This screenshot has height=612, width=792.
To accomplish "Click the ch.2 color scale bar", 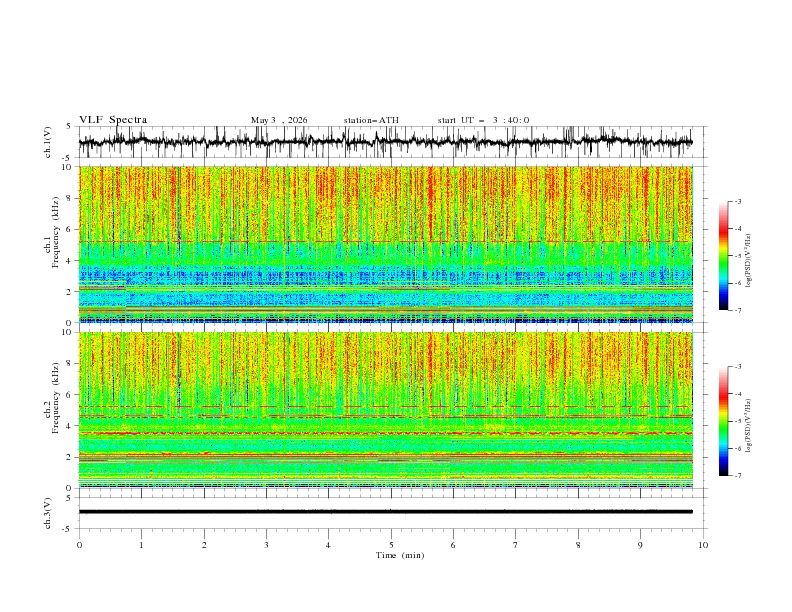I will [x=723, y=421].
